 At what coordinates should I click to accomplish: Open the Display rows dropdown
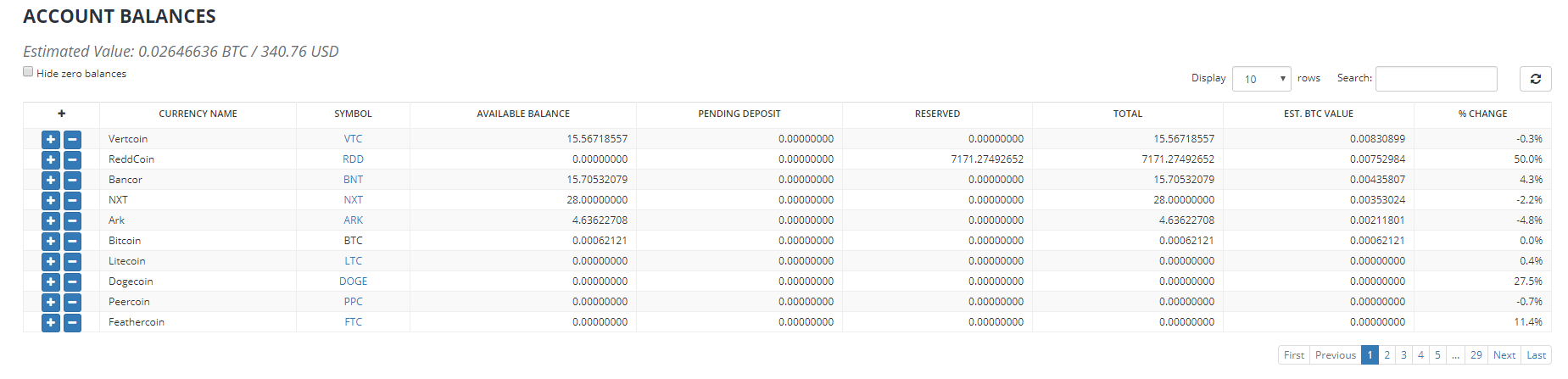click(1261, 79)
